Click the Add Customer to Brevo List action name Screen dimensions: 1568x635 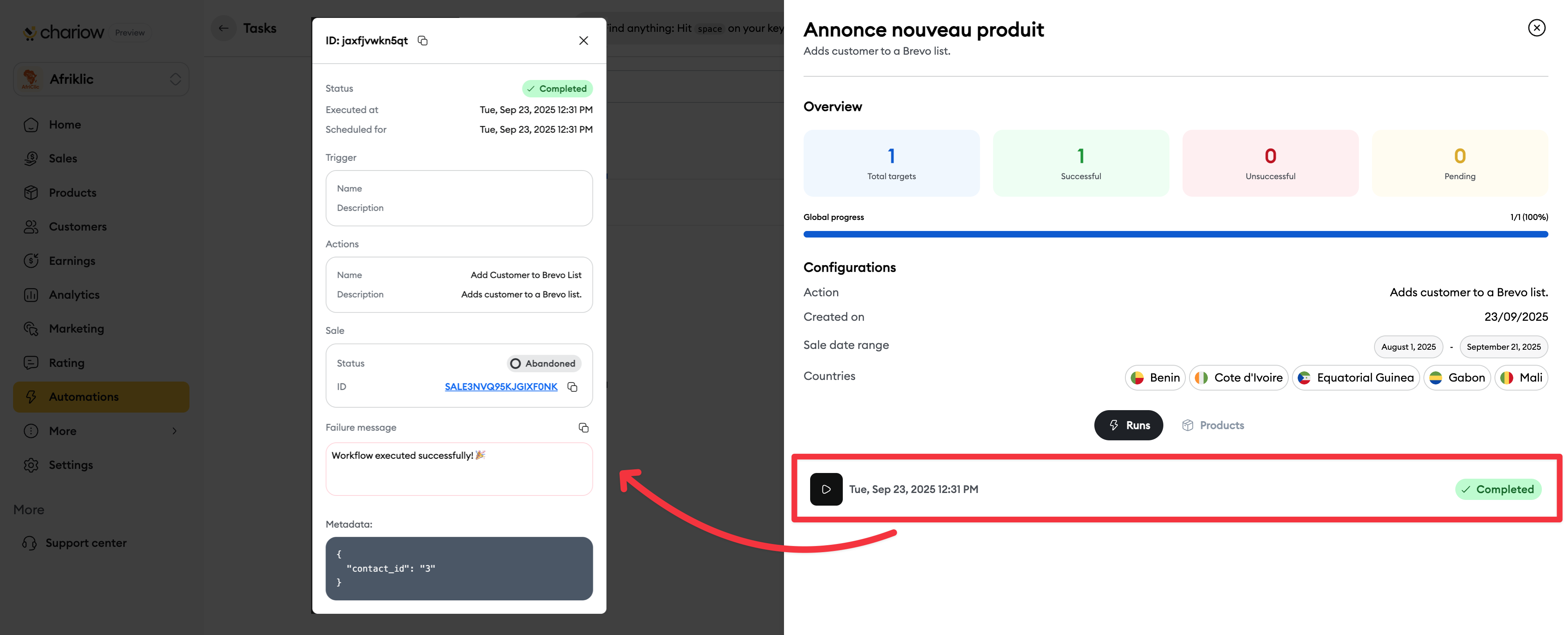pyautogui.click(x=525, y=275)
